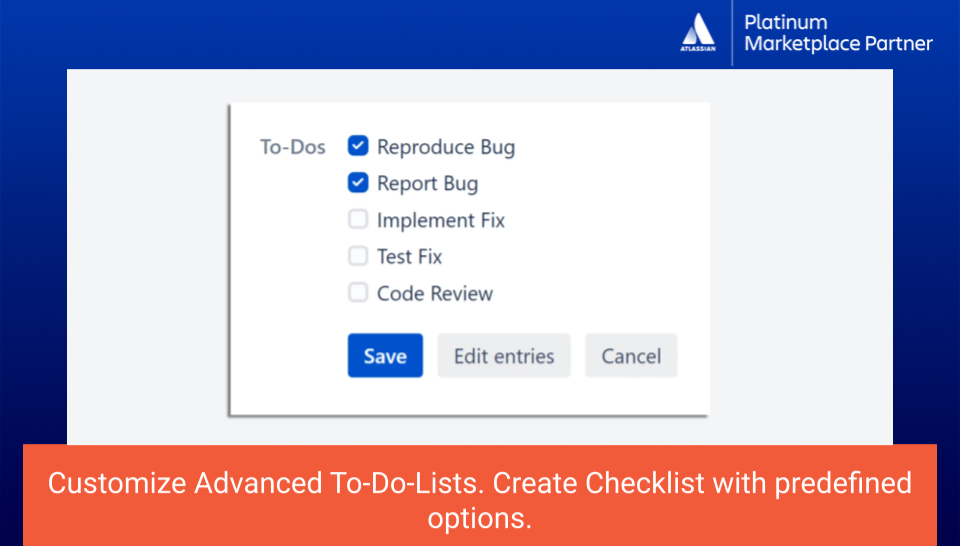Open Edit entries for the checklist
The height and width of the screenshot is (546, 960).
point(504,356)
